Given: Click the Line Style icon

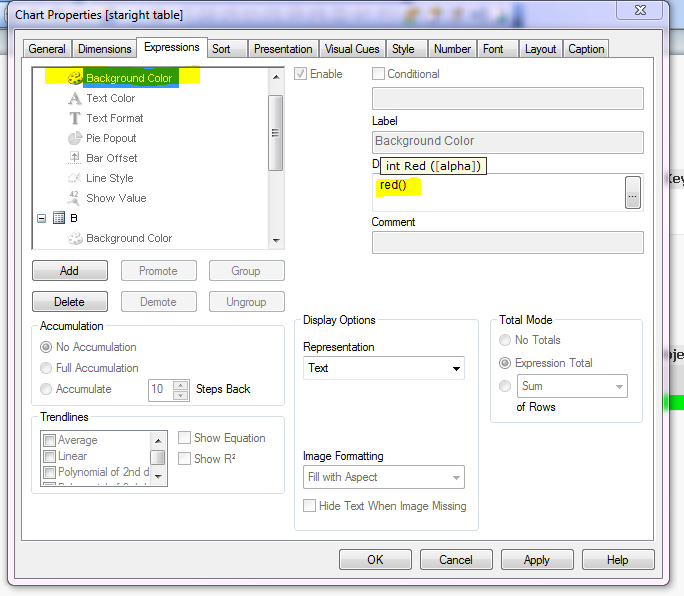Looking at the screenshot, I should click(75, 178).
